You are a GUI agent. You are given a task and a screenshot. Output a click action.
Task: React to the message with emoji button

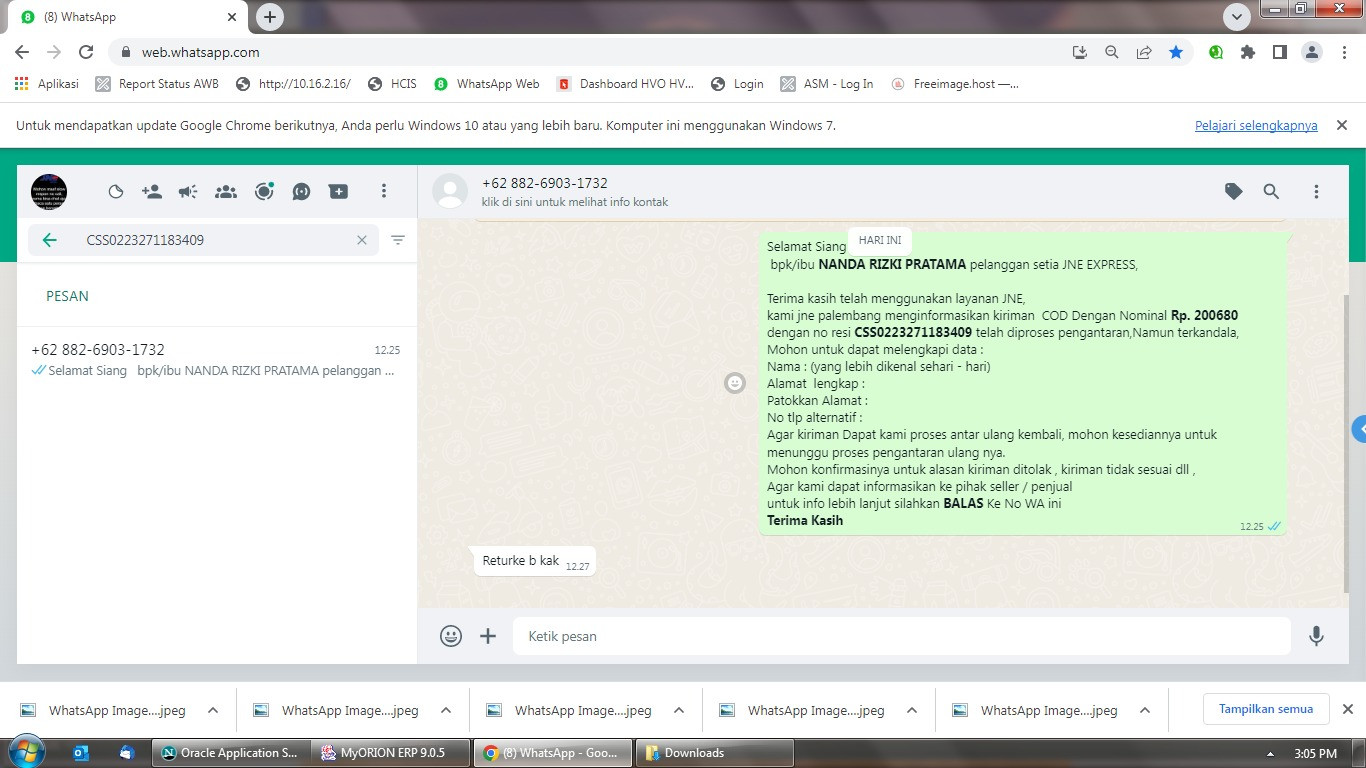pyautogui.click(x=735, y=382)
